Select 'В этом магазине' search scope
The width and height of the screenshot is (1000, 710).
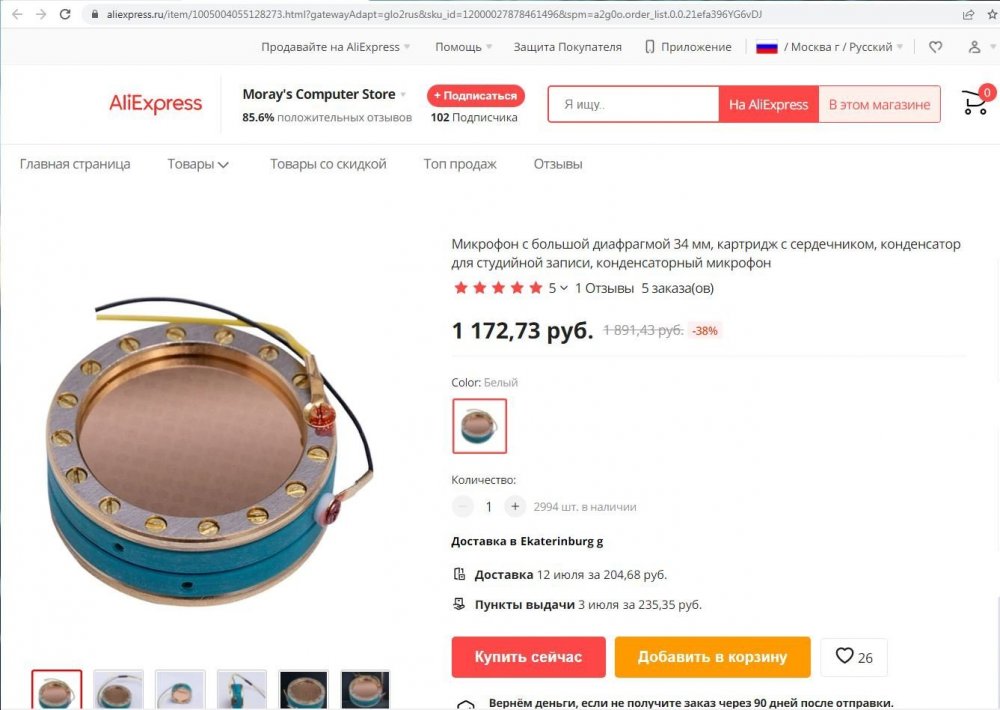click(x=879, y=105)
